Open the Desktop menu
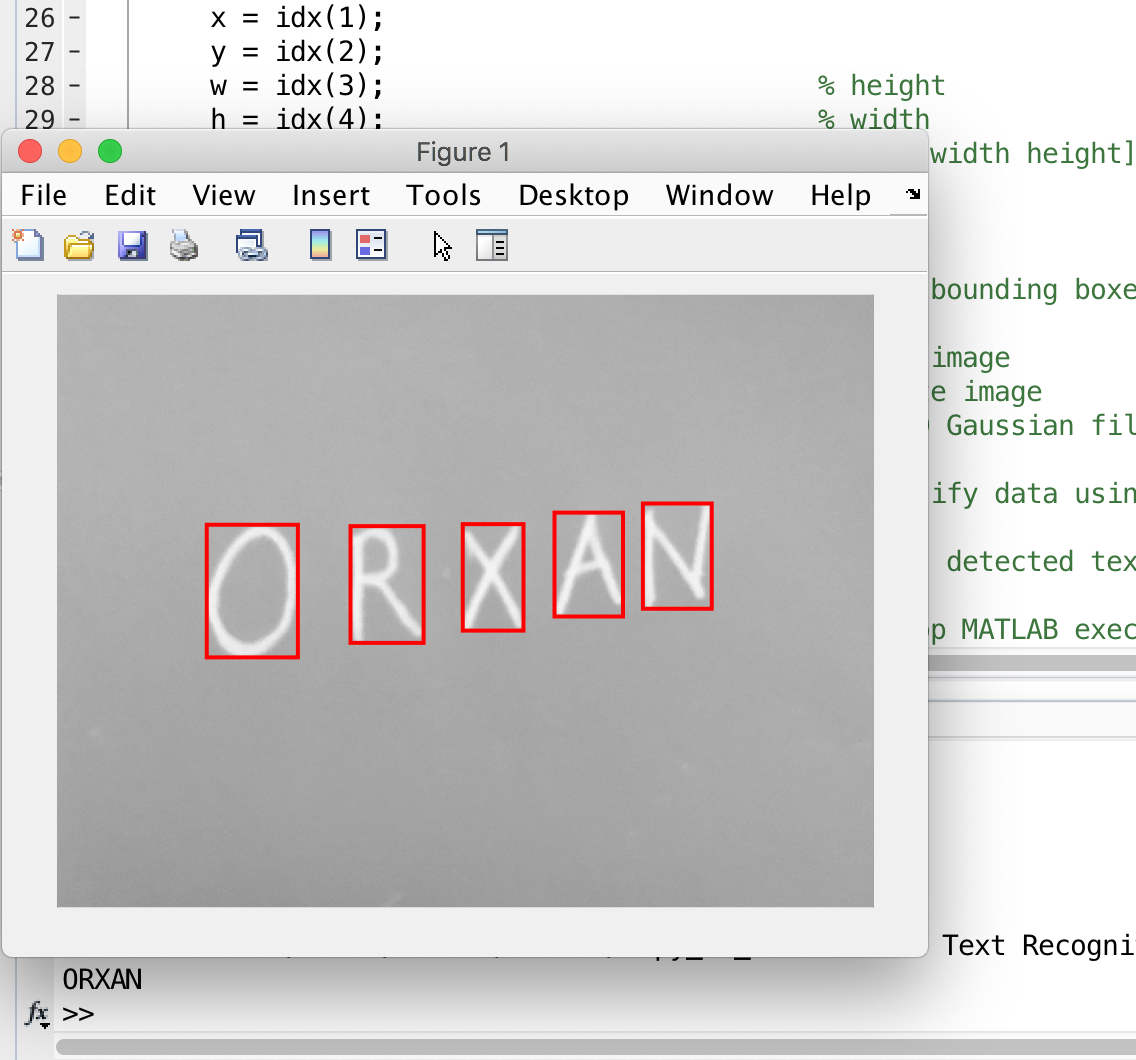 coord(573,196)
